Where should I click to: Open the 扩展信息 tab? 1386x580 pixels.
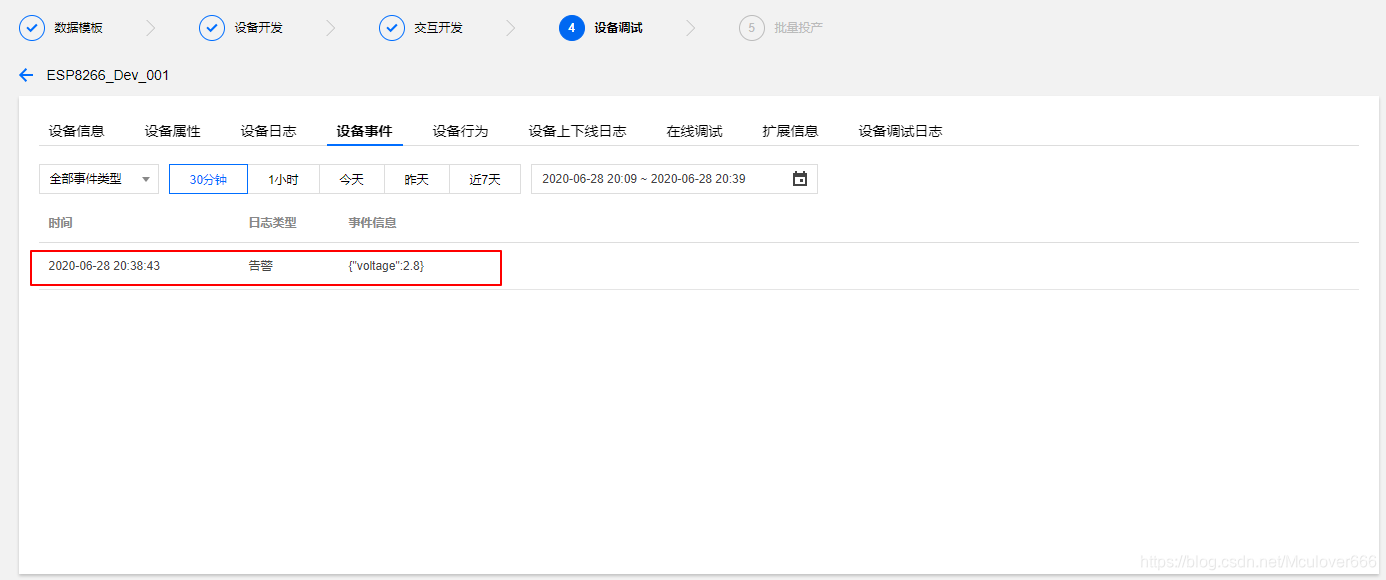(791, 131)
